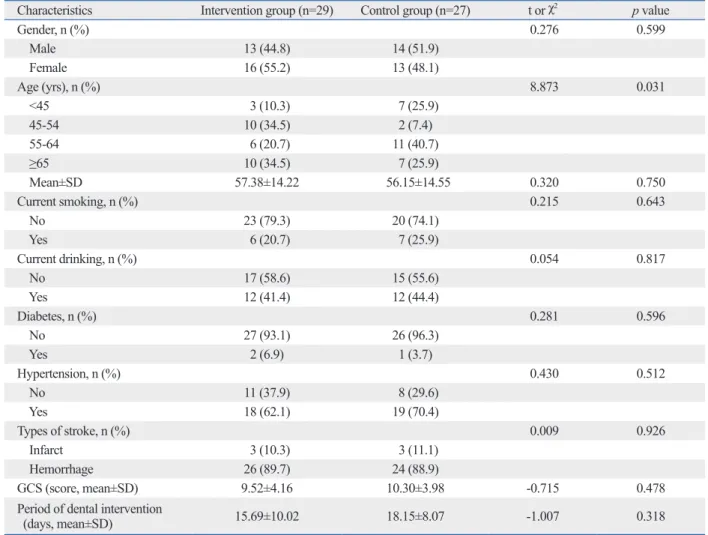The height and width of the screenshot is (535, 708).
Task: Select the 't or χ²' column header
Action: [543, 10]
